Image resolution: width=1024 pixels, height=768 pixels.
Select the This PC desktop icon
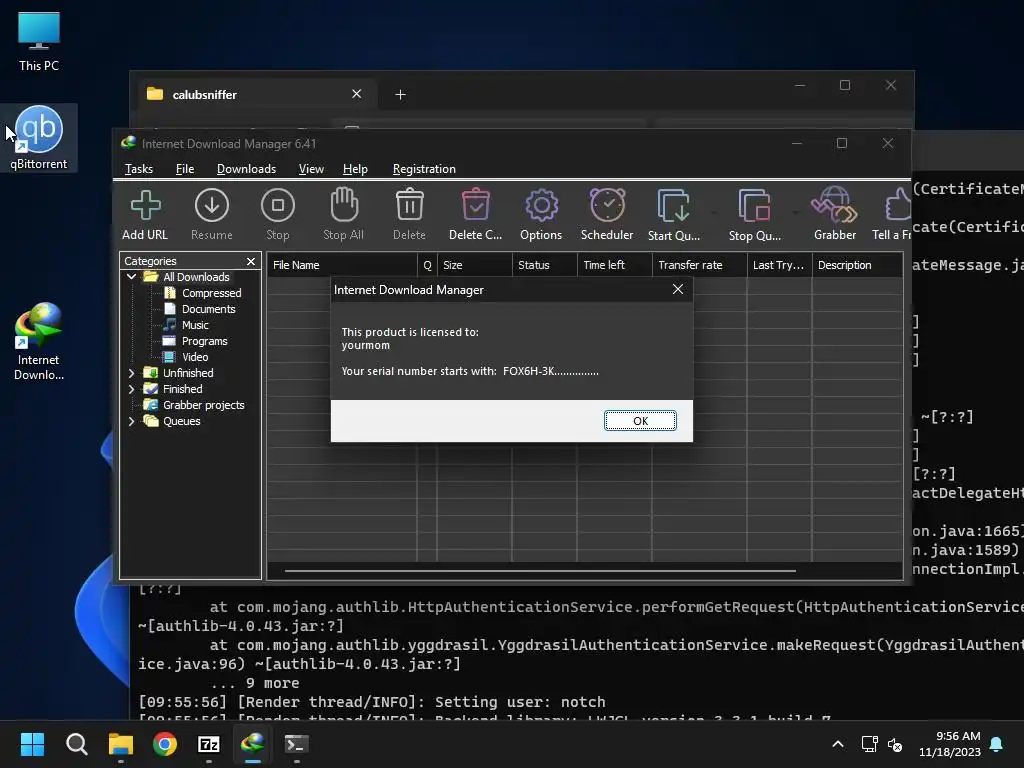39,41
